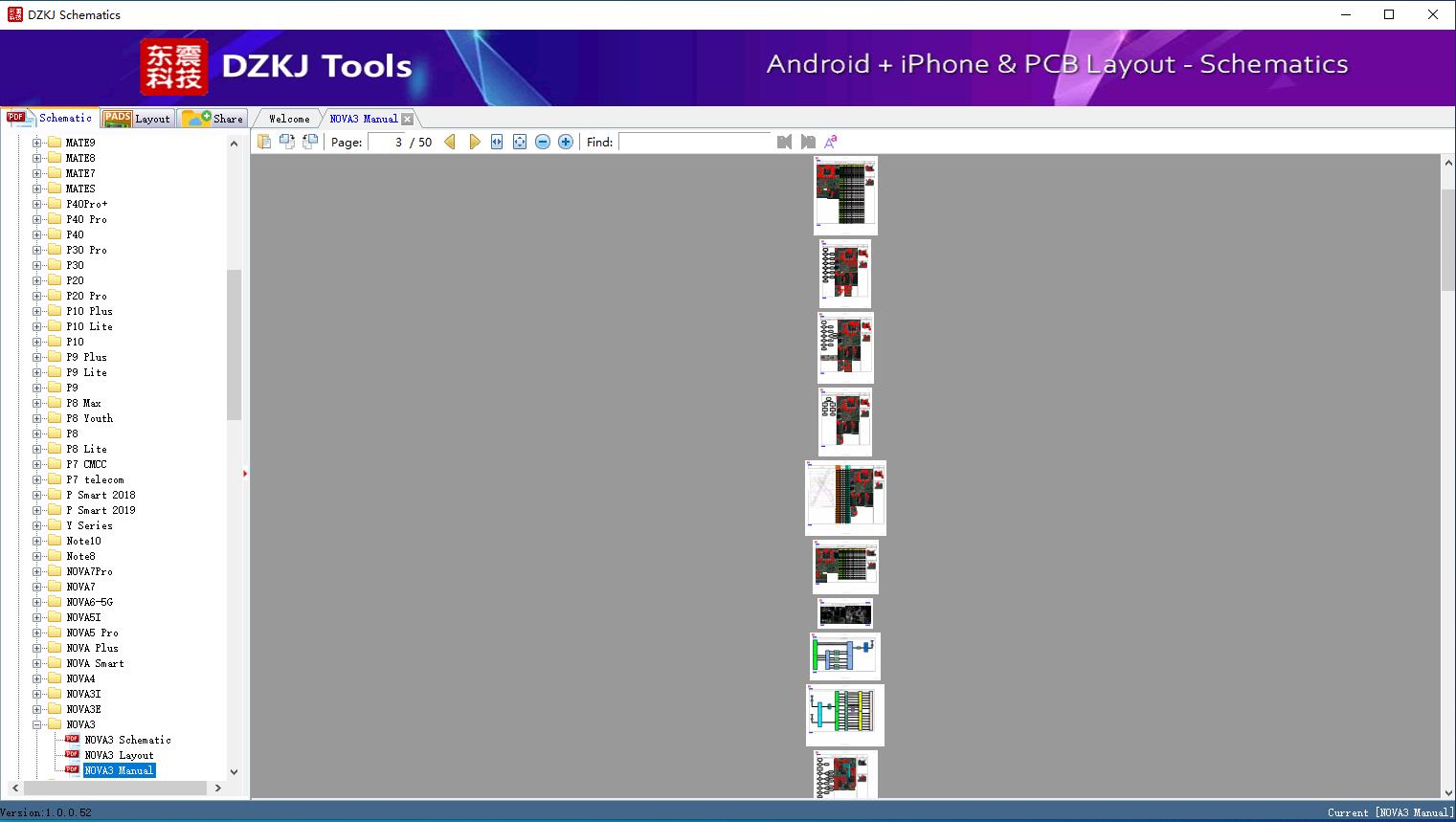Screen dimensions: 1456x822
Task: Switch to the Schematic tab
Action: click(50, 118)
